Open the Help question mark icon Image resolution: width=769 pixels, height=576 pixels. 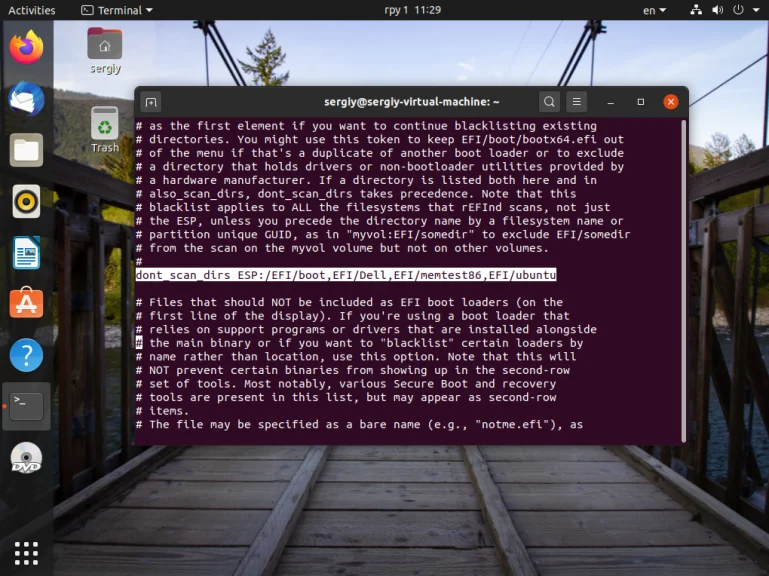[26, 355]
